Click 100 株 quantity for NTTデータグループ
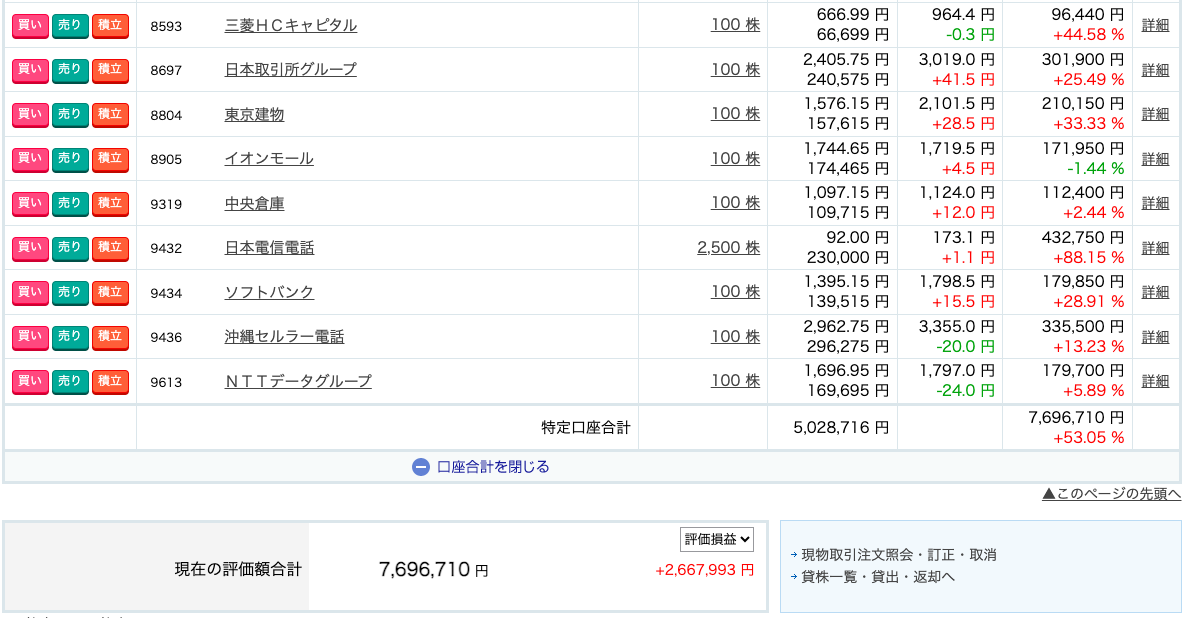The height and width of the screenshot is (618, 1187). 735,380
